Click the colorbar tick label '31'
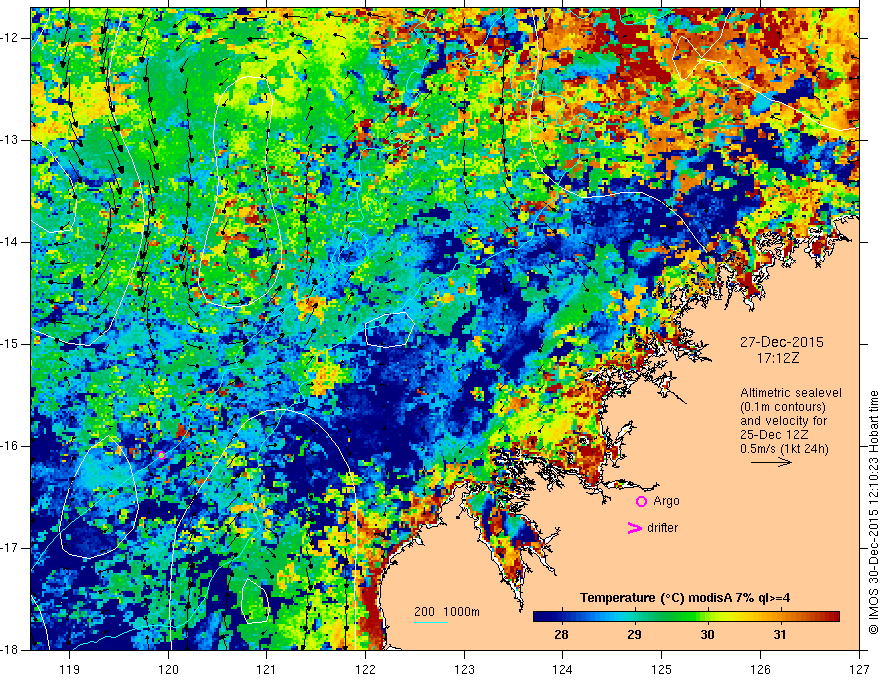 click(780, 635)
